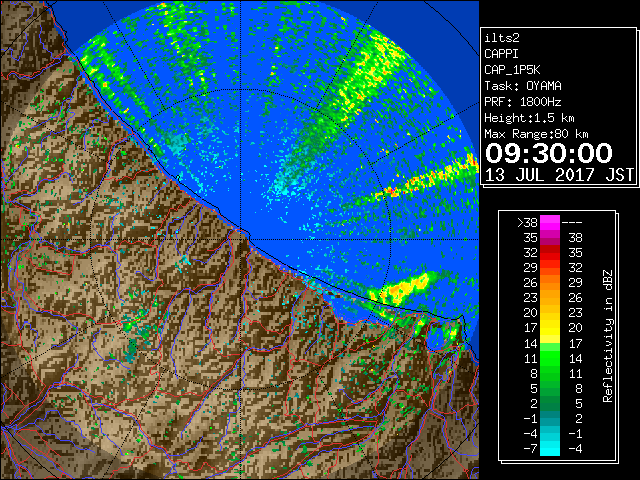Click the 'Height:1.5 km' line
Image resolution: width=640 pixels, height=480 pixels.
(529, 118)
